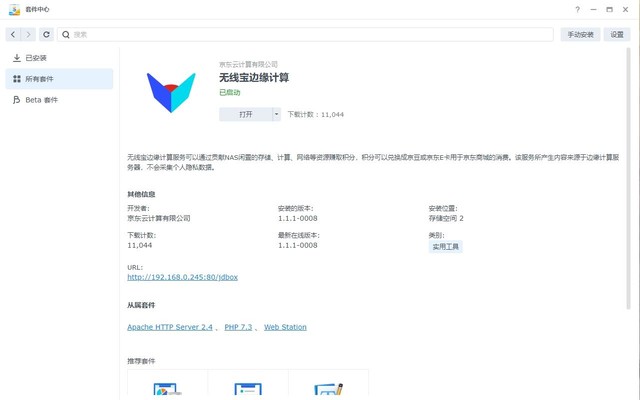Open the http://192.168.0.245:80/jdbox link
This screenshot has width=640, height=400.
point(182,277)
